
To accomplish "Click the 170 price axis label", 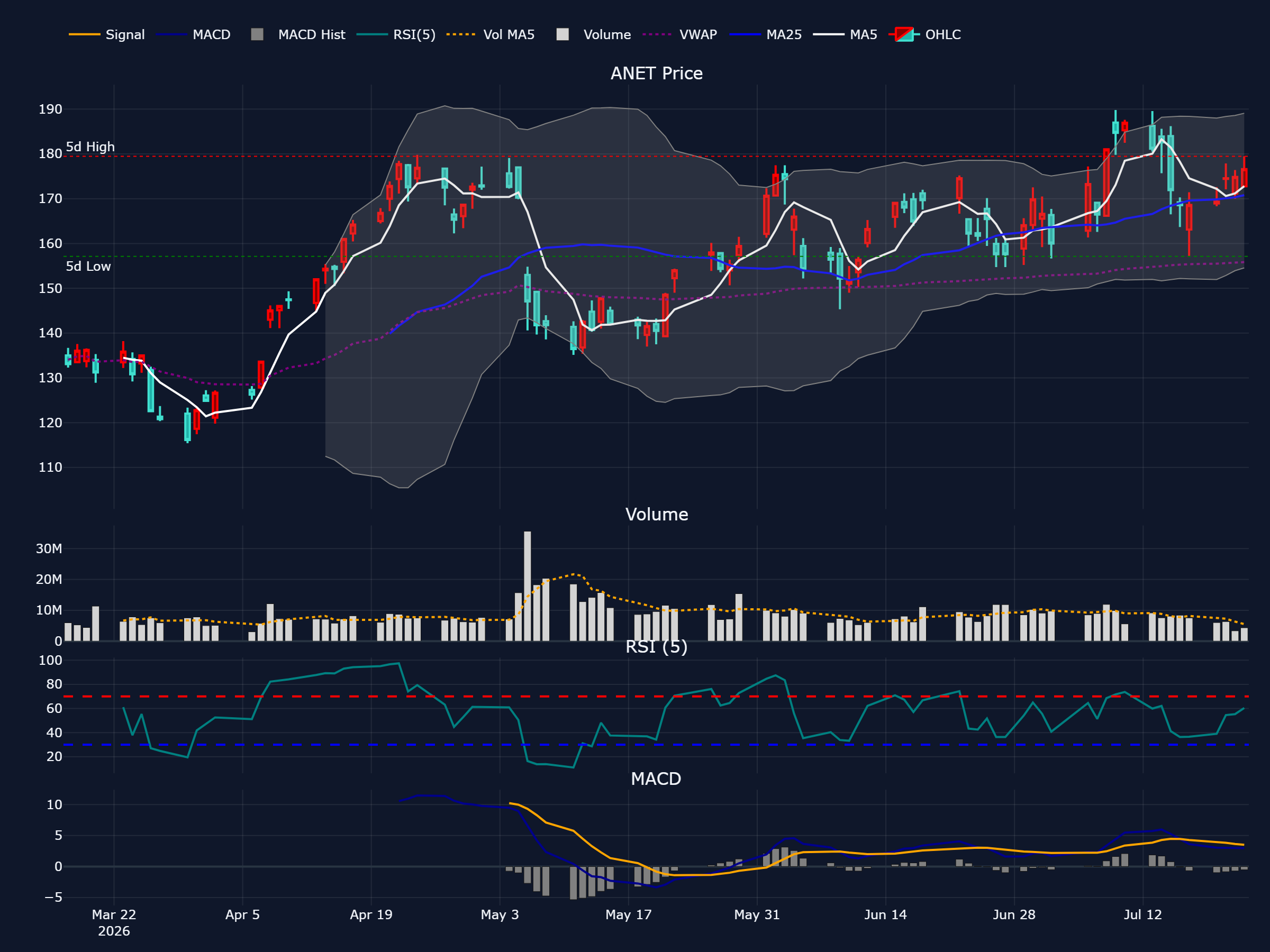I will coord(50,198).
